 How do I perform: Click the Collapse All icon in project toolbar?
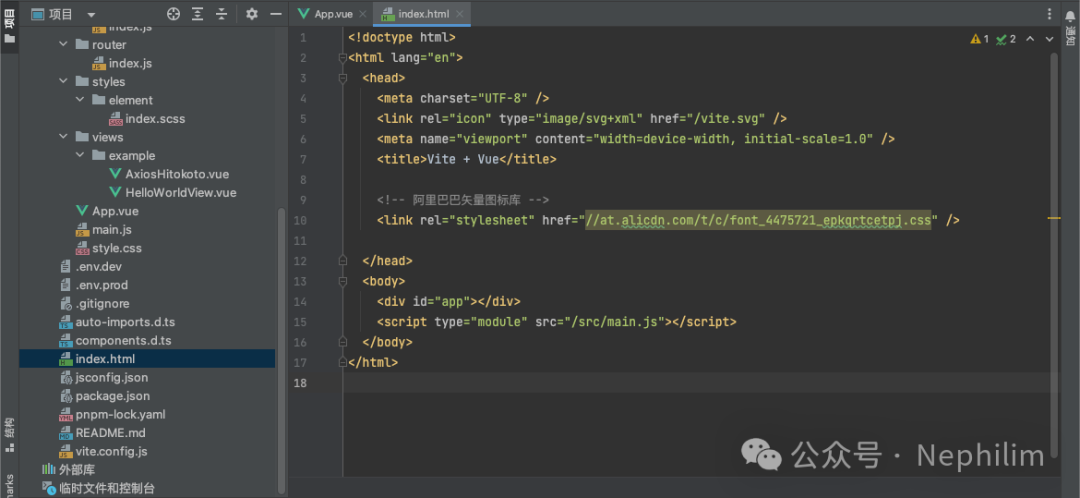[221, 14]
